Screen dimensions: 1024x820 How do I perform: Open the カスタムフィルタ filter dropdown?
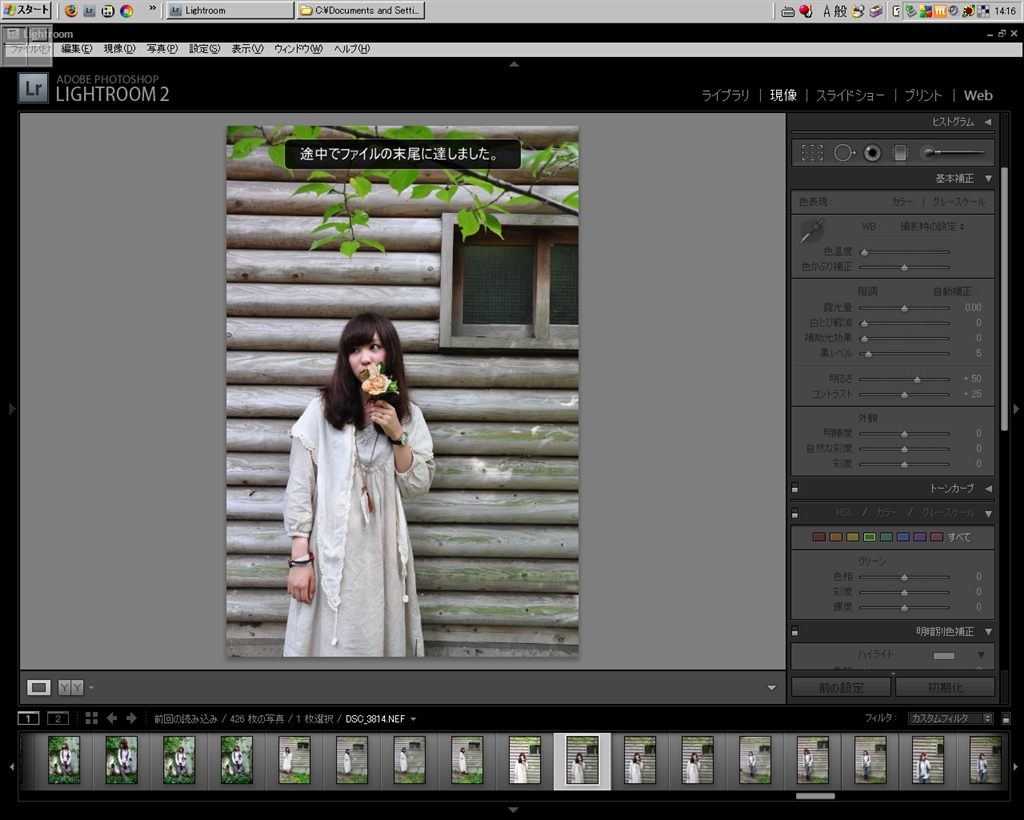949,718
